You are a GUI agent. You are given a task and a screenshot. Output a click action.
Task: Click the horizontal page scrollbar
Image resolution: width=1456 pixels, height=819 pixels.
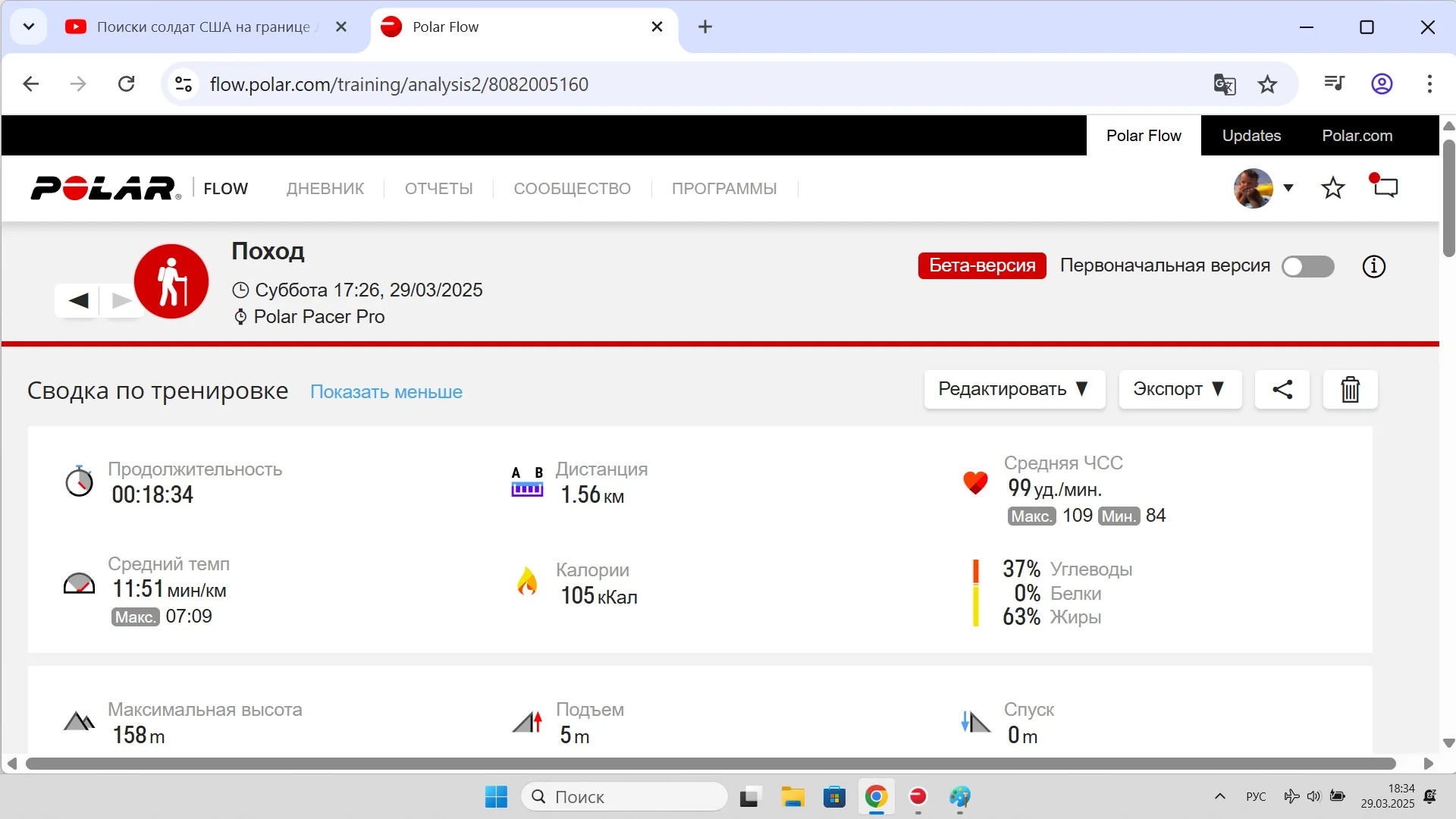click(x=710, y=764)
